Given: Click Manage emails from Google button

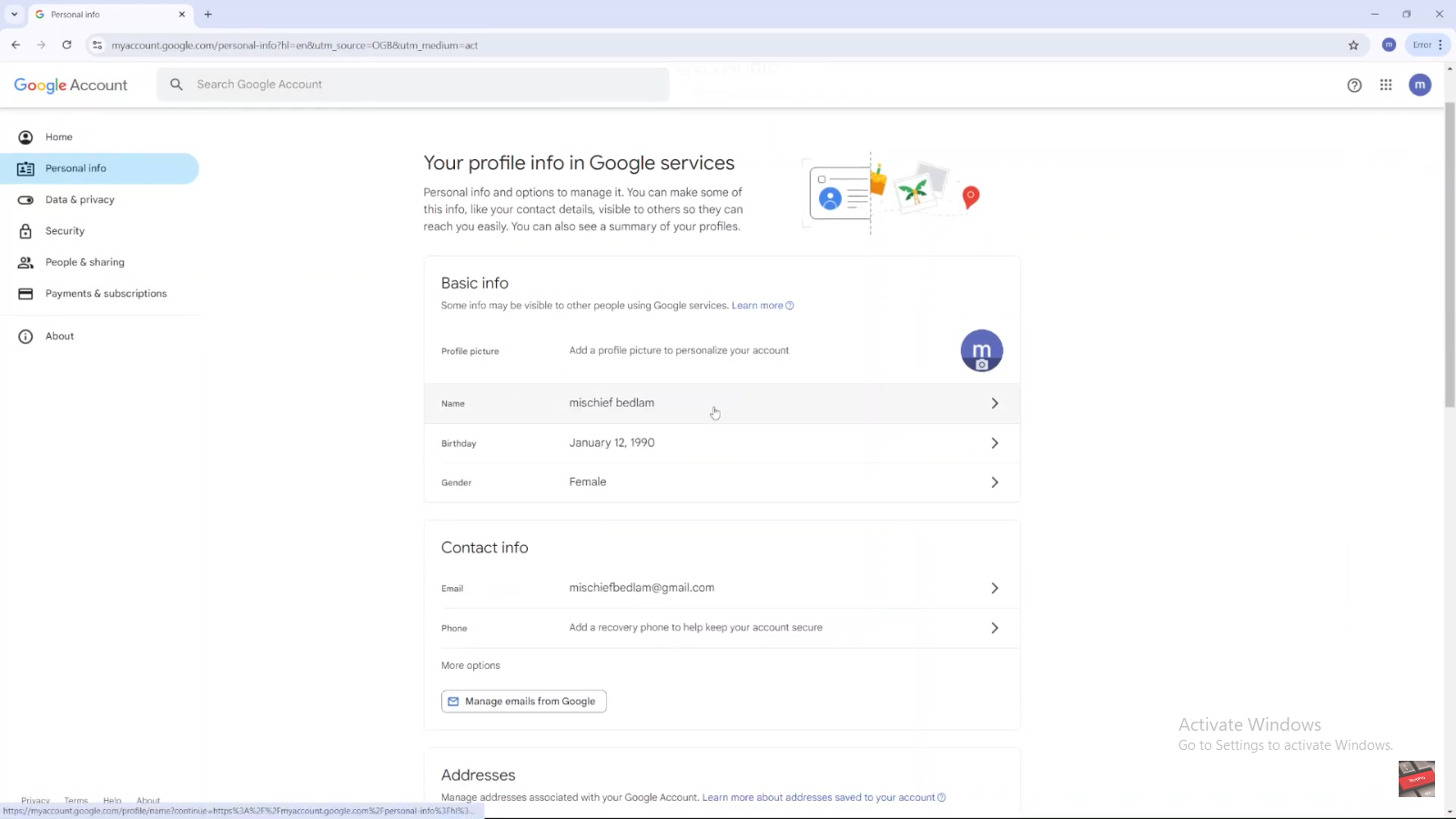Looking at the screenshot, I should (x=524, y=702).
